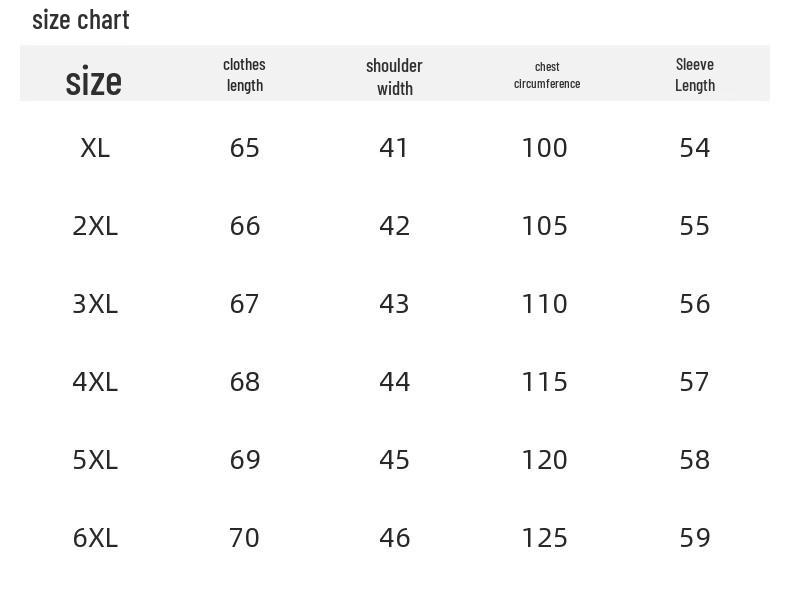Viewport: 790px width, 615px height.
Task: Select the 4XL size row label
Action: [x=95, y=382]
